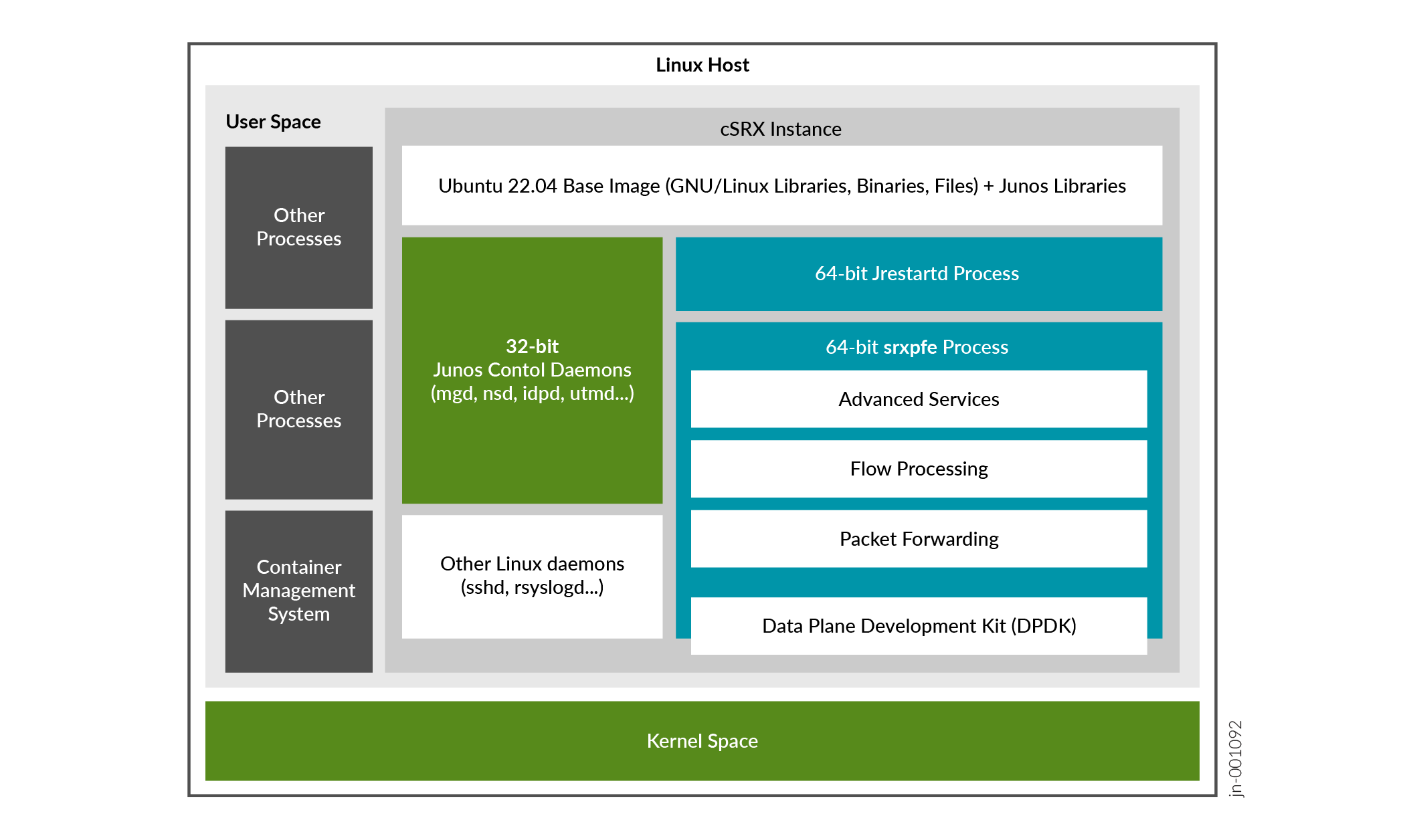
Task: Click the Flow Processing box
Action: (919, 469)
